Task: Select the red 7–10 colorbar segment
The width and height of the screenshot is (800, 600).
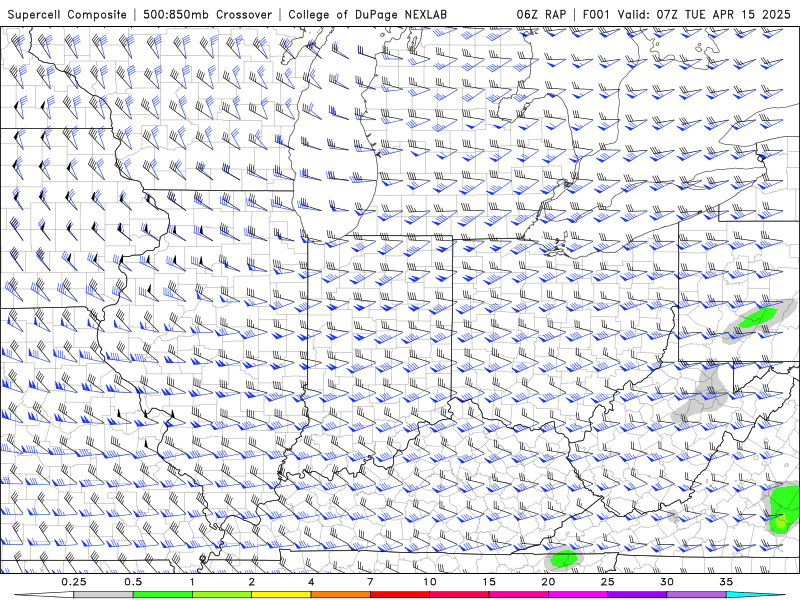Action: 399,595
